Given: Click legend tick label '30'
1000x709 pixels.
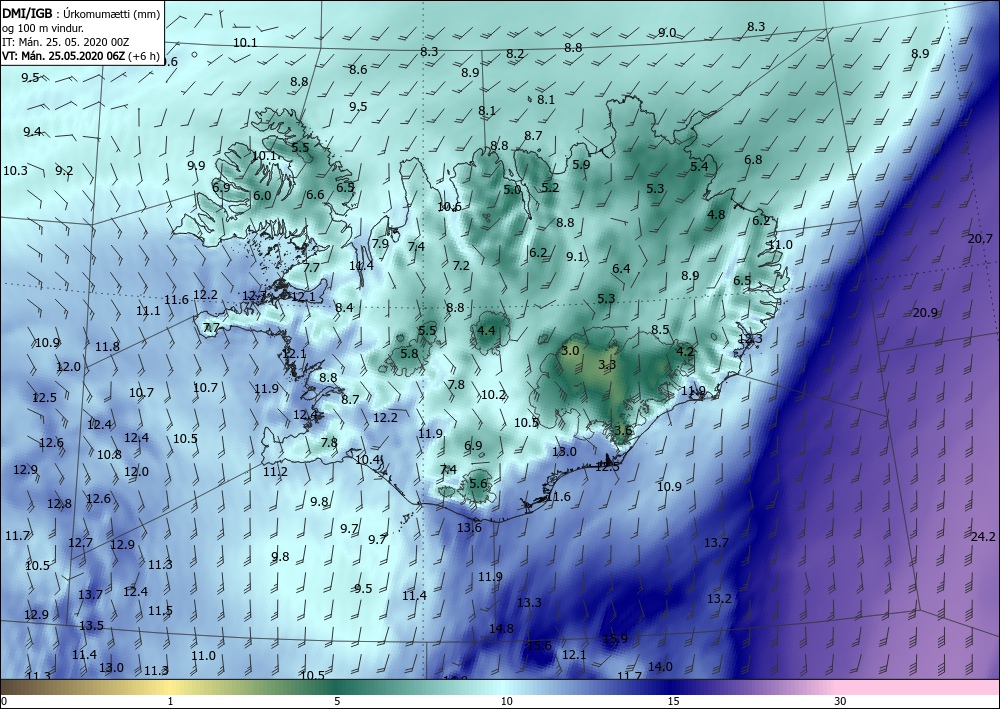Looking at the screenshot, I should (840, 702).
